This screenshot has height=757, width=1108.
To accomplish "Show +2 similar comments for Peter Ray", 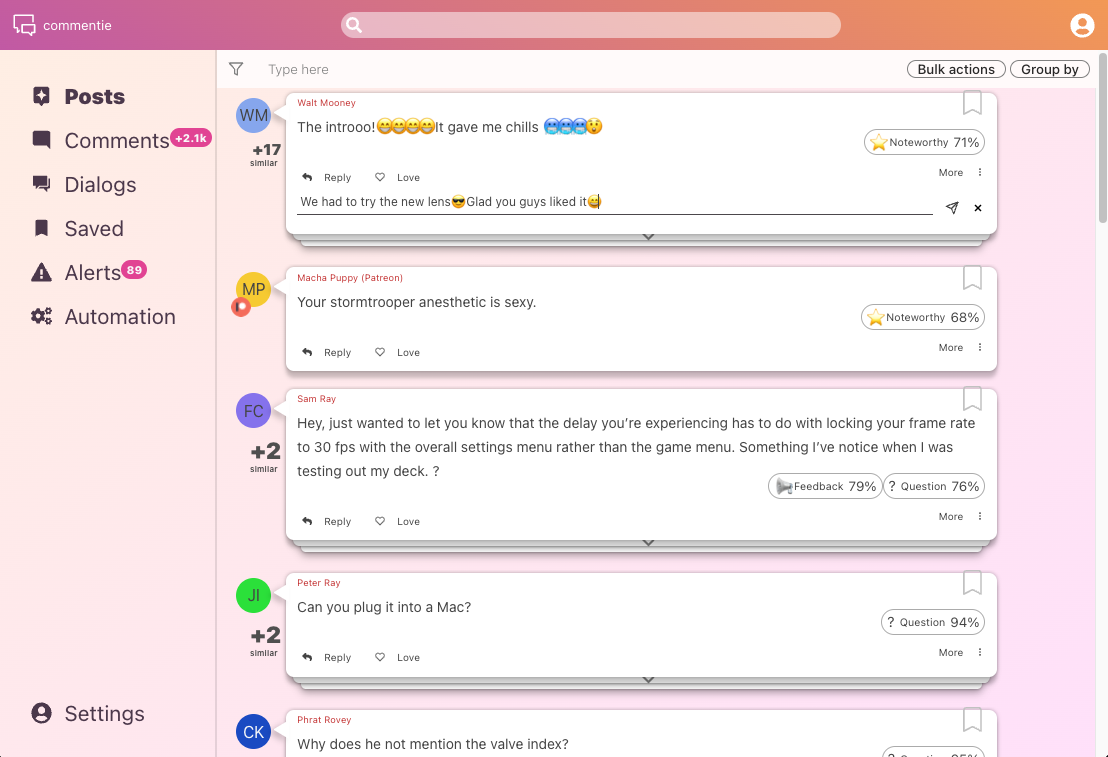I will coord(265,640).
